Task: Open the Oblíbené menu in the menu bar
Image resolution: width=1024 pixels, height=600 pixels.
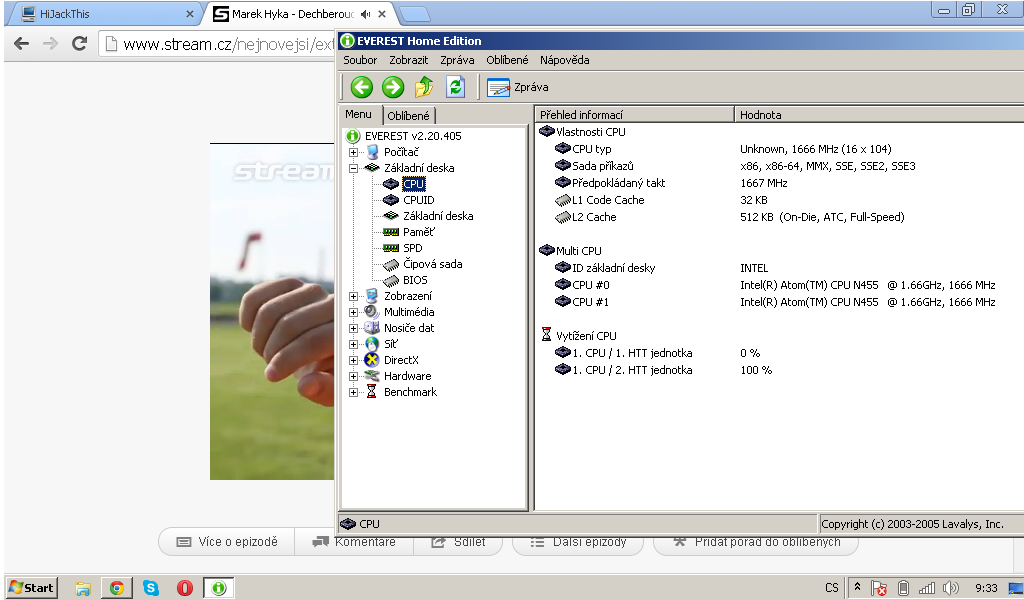Action: point(507,60)
